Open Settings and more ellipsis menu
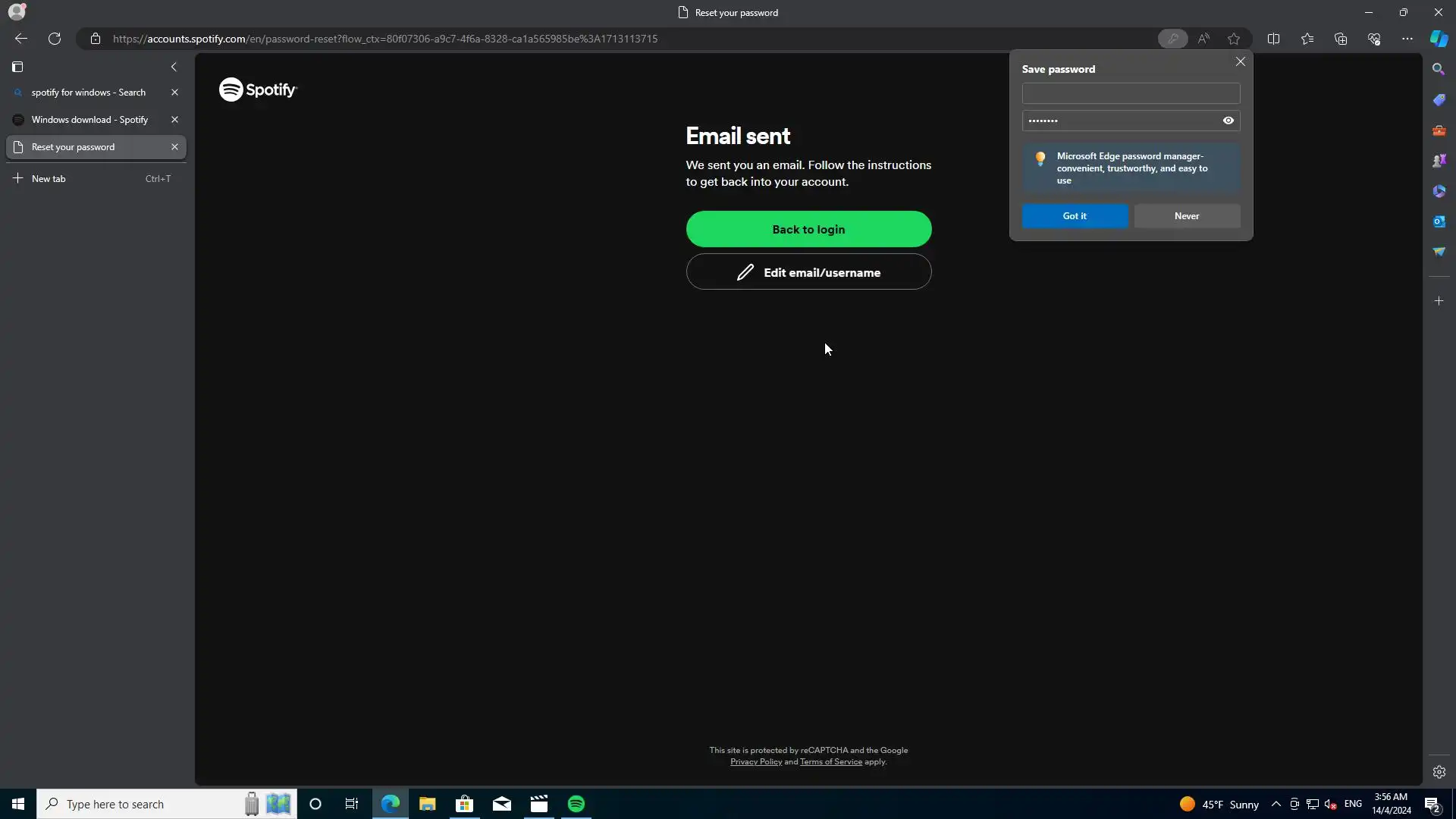Screen dimensions: 1456x819 pos(1407,39)
